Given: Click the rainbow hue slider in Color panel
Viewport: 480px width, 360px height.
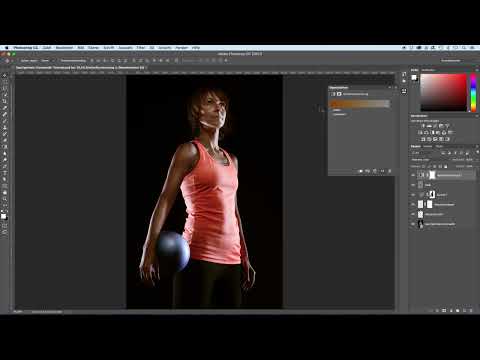Looking at the screenshot, I should pos(473,93).
